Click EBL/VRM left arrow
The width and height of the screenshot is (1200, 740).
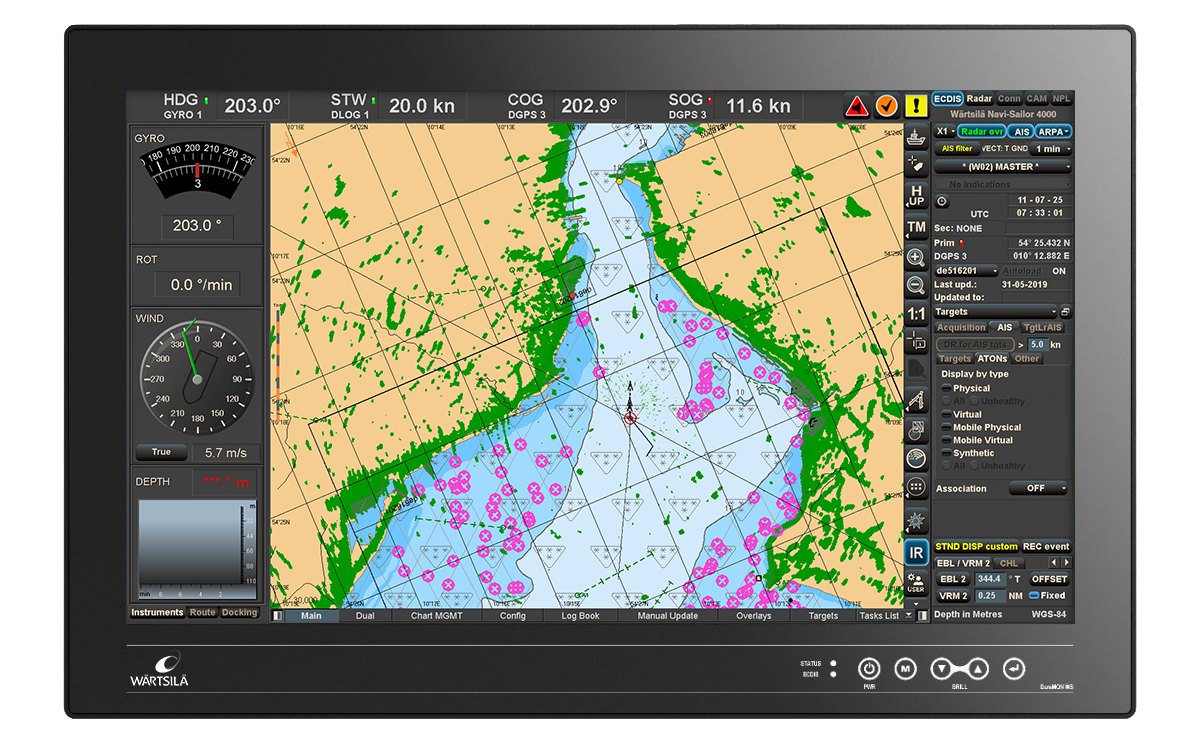(x=1052, y=563)
